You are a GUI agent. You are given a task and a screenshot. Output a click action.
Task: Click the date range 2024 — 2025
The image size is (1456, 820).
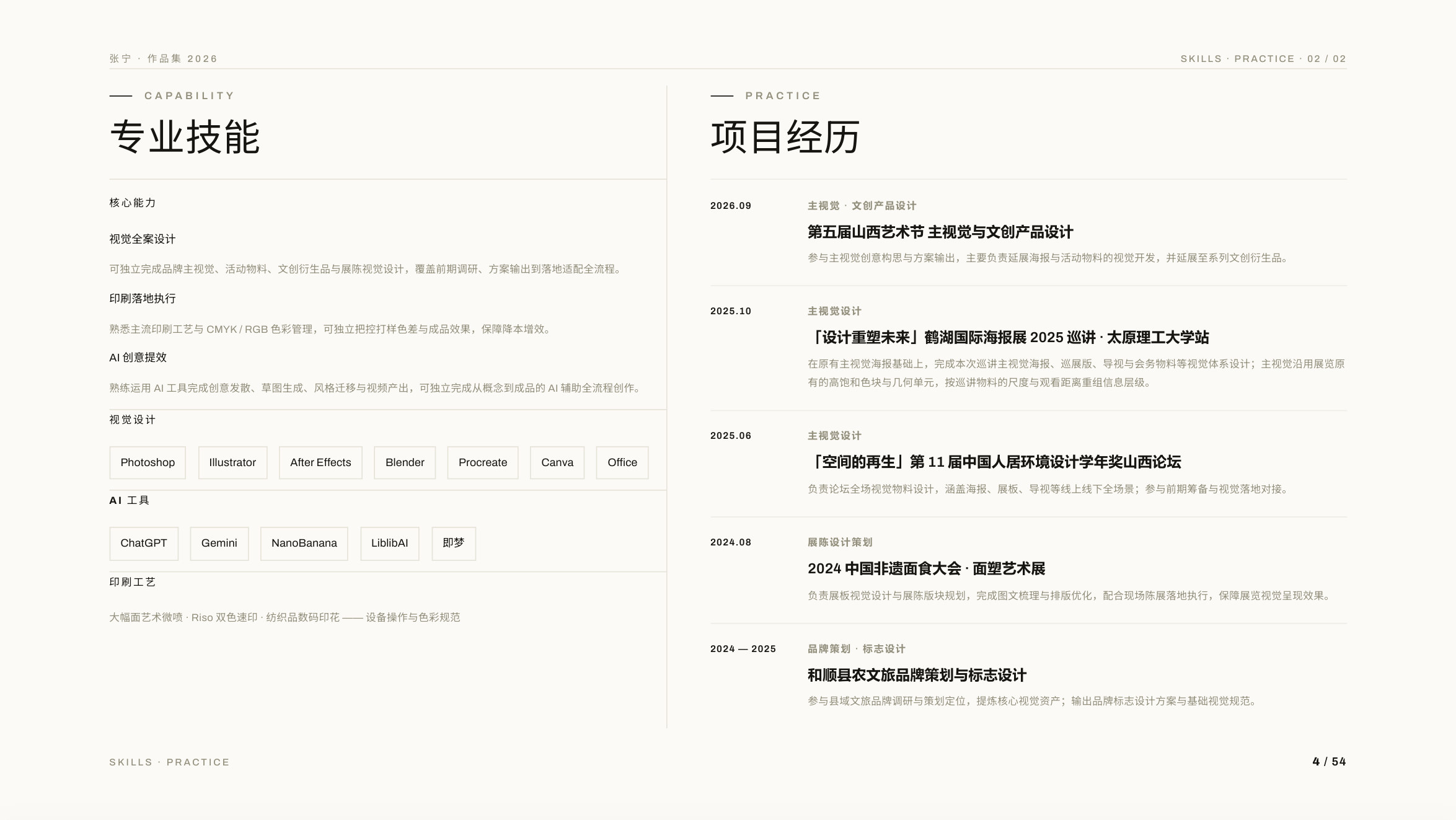(x=743, y=649)
